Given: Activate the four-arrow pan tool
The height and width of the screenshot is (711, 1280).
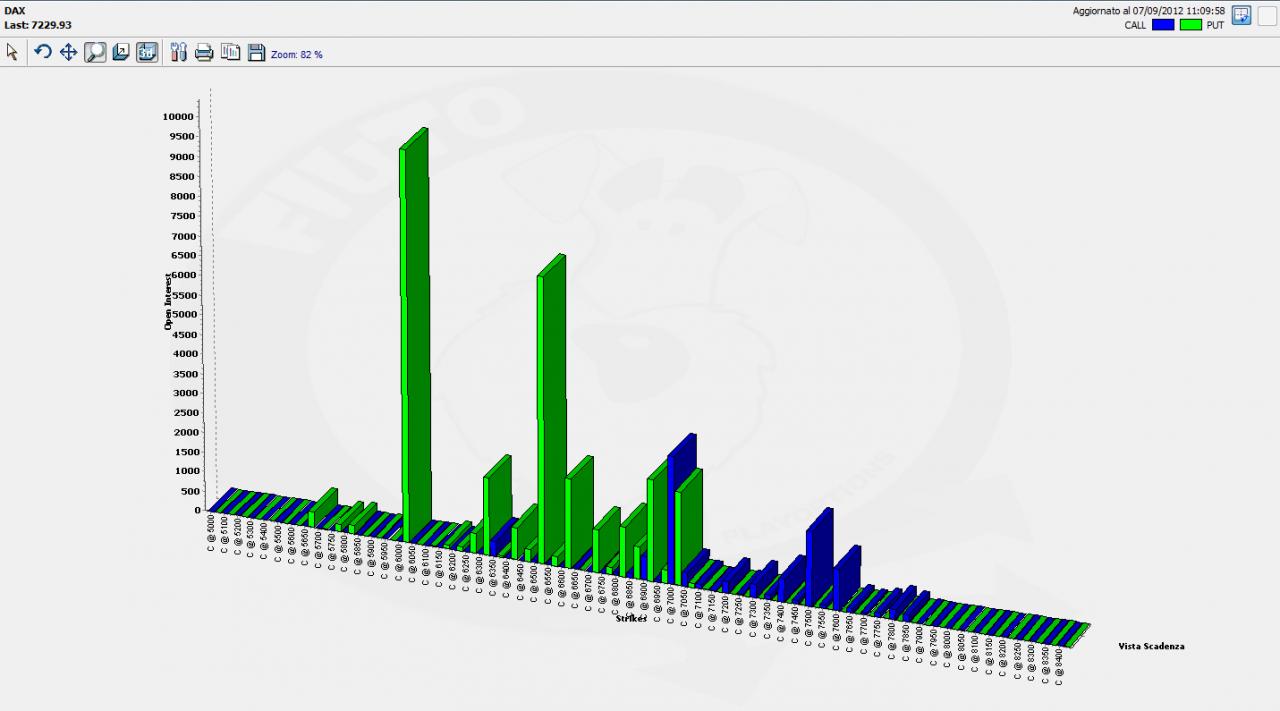Looking at the screenshot, I should tap(69, 52).
